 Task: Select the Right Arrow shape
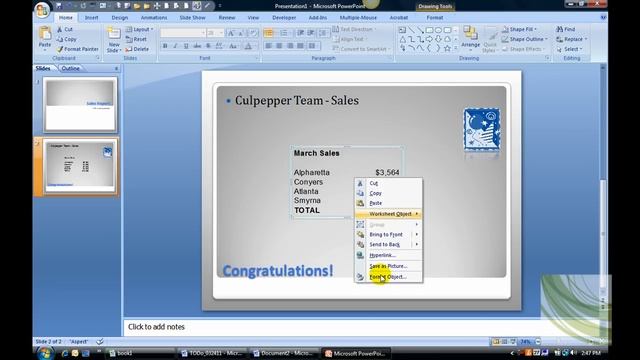click(429, 39)
